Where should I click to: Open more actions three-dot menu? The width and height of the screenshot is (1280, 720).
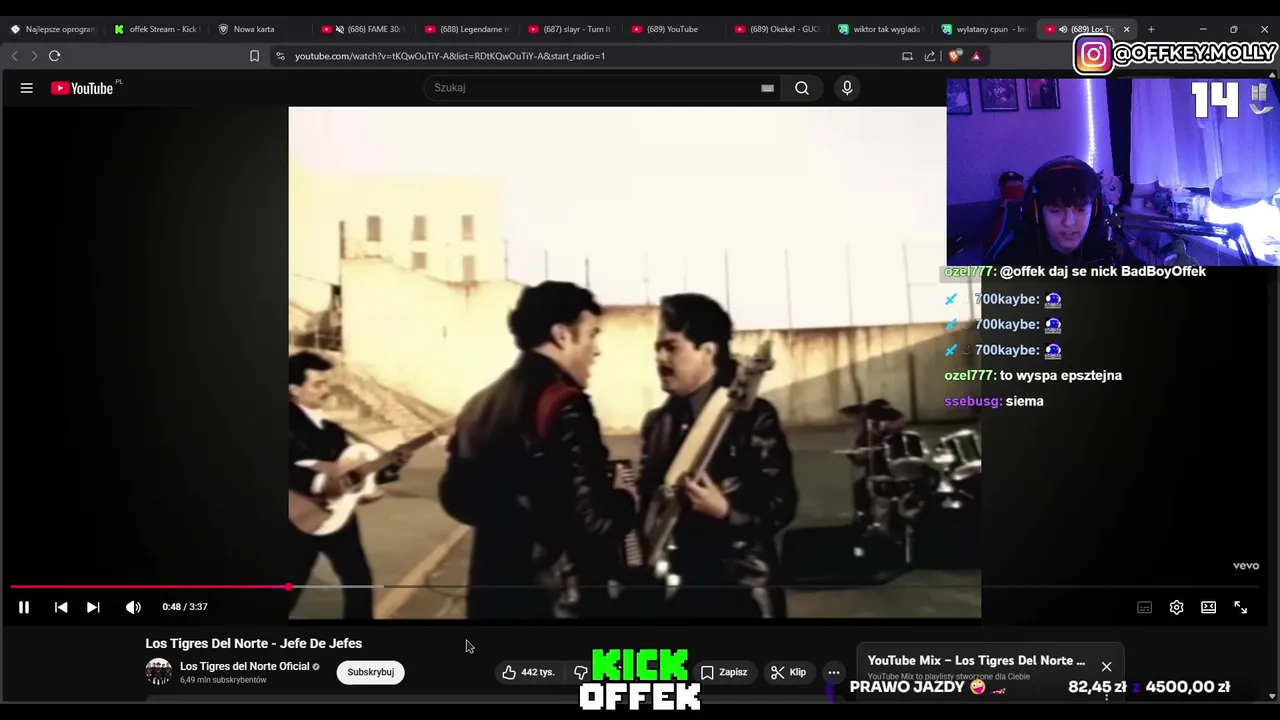[x=834, y=672]
